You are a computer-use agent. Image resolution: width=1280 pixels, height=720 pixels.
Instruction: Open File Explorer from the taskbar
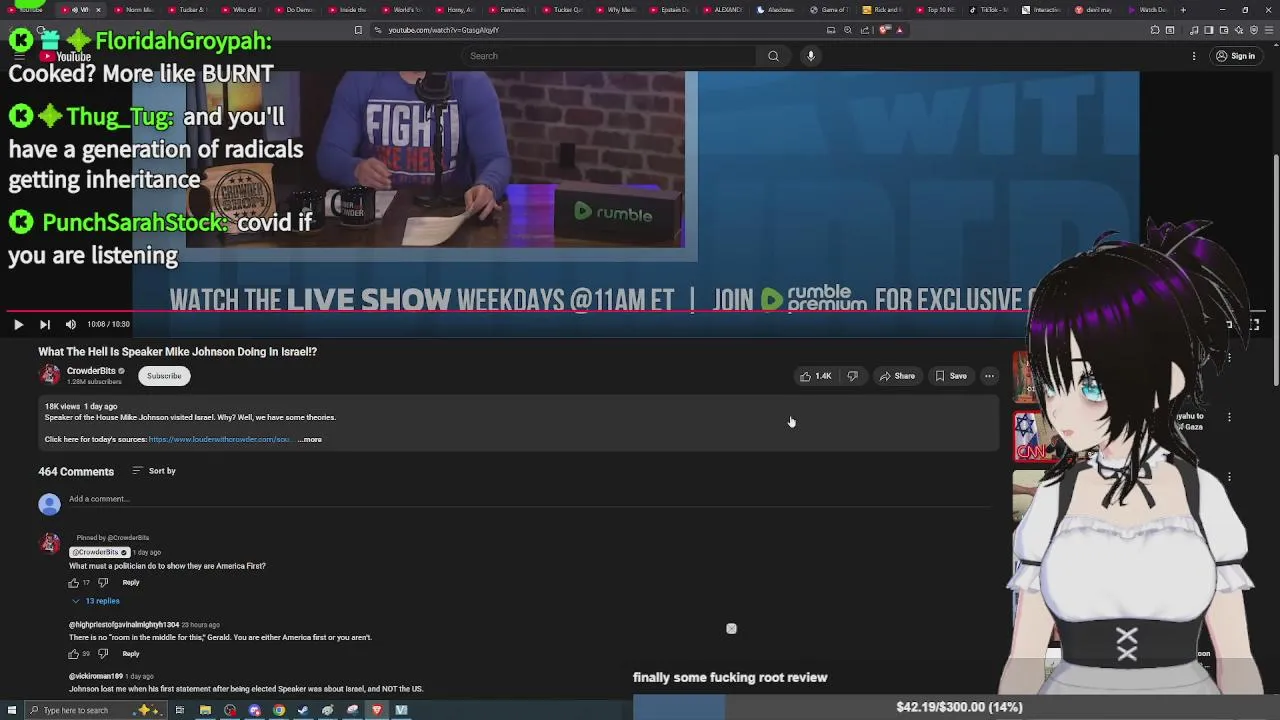[205, 710]
